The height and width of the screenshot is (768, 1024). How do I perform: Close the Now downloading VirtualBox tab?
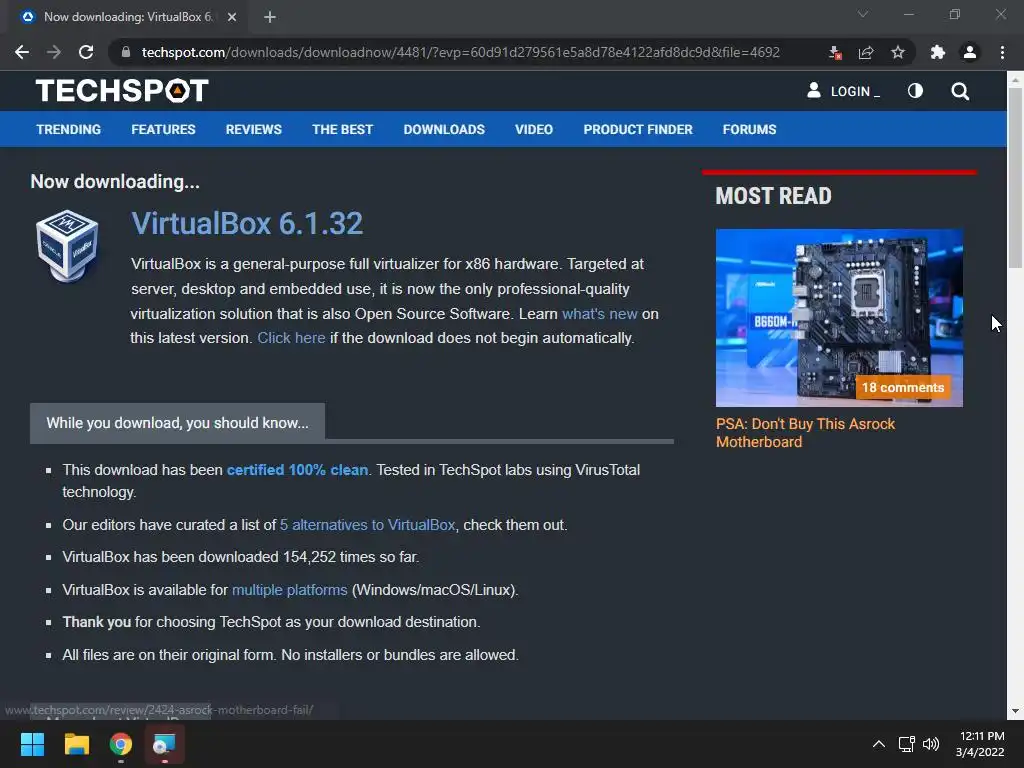click(232, 17)
